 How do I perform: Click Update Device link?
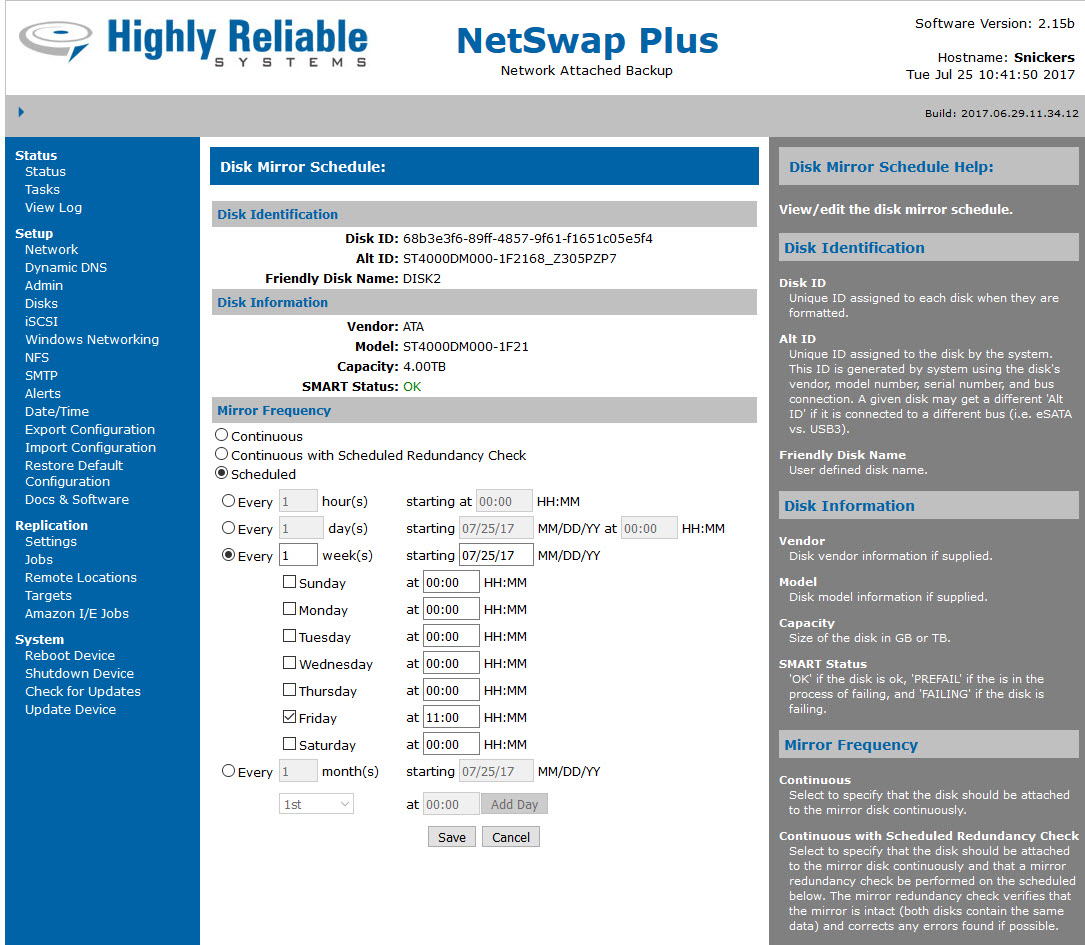coord(71,710)
